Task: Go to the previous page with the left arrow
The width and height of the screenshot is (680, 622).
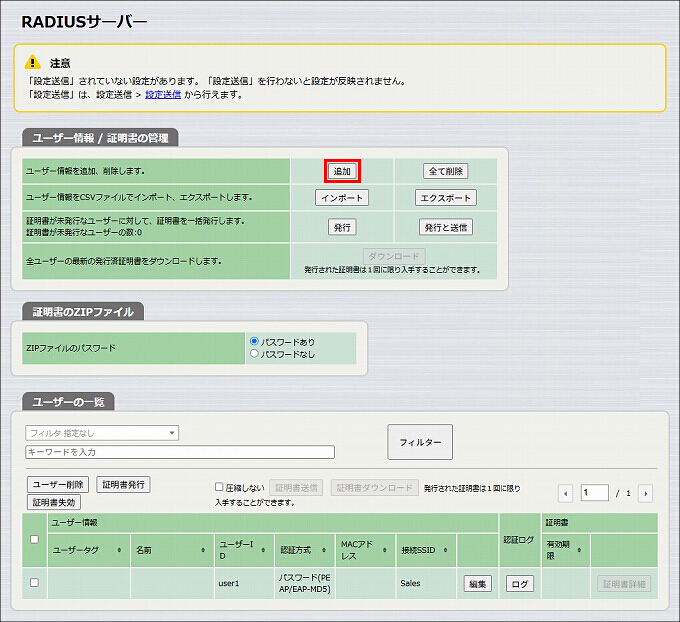Action: 565,494
